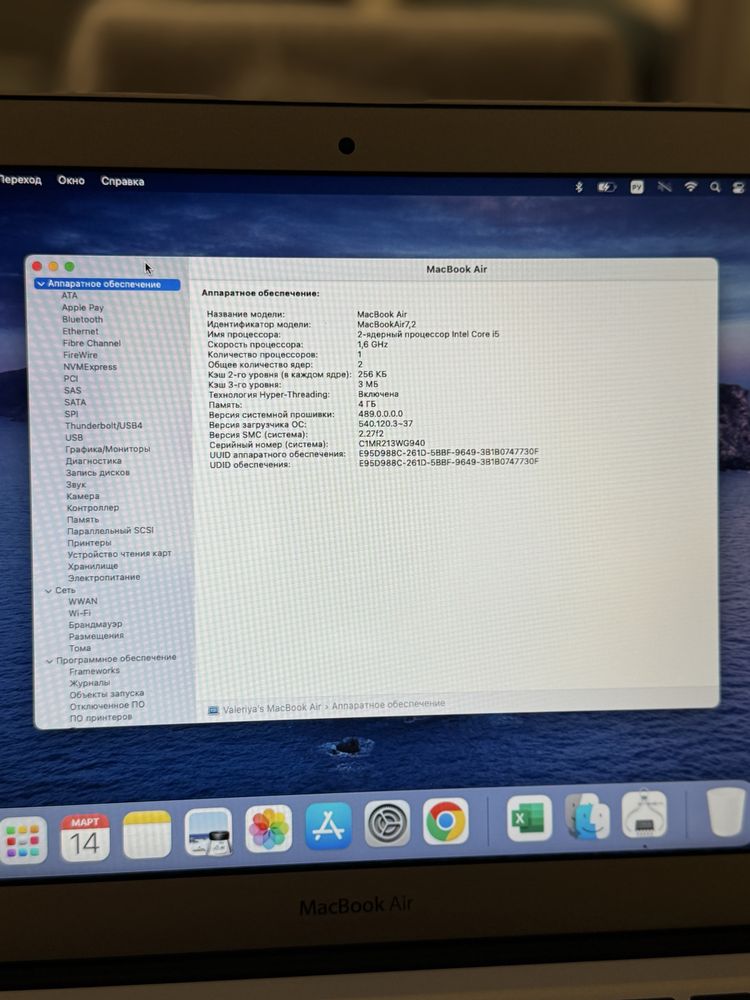Select Звук in the sidebar
This screenshot has width=750, height=1000.
(76, 484)
